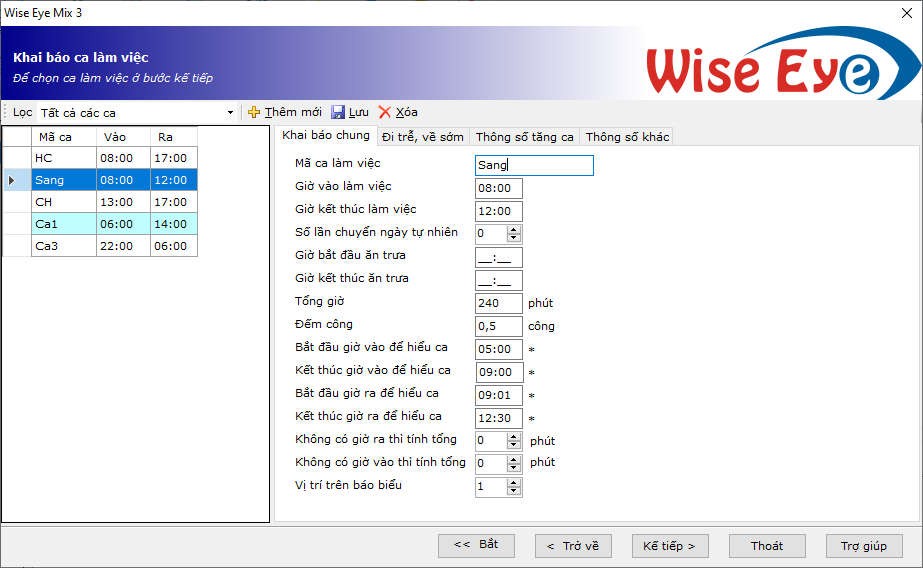Screen dimensions: 923x568
Task: Increase Số lần chuyển ngày tự nhiên value
Action: point(514,229)
